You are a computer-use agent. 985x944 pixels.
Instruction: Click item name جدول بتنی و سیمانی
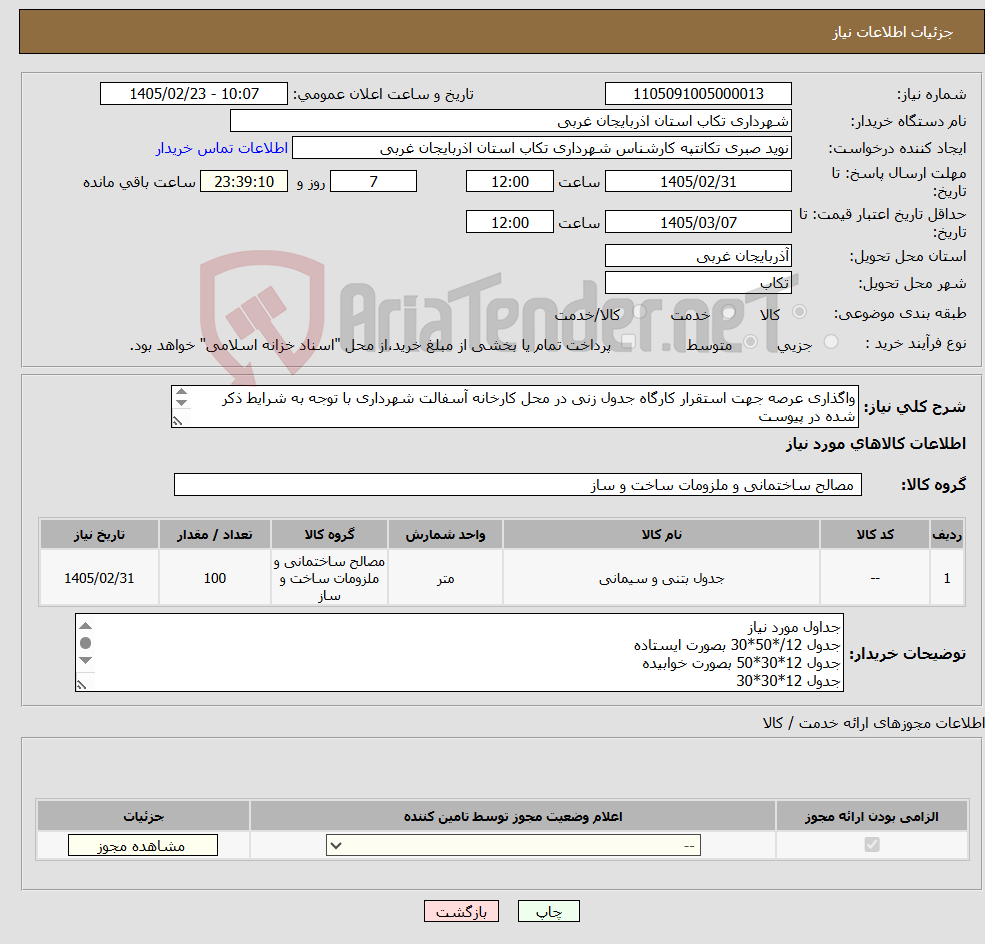(x=661, y=578)
